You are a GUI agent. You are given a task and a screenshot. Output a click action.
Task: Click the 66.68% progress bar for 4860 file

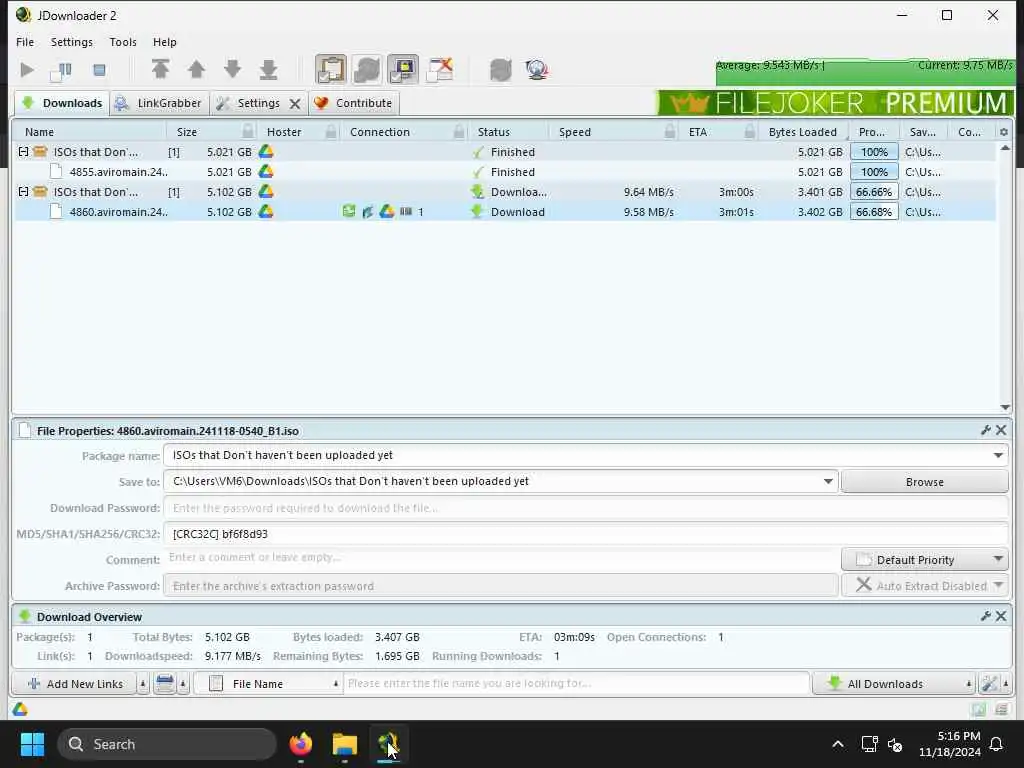(x=874, y=212)
